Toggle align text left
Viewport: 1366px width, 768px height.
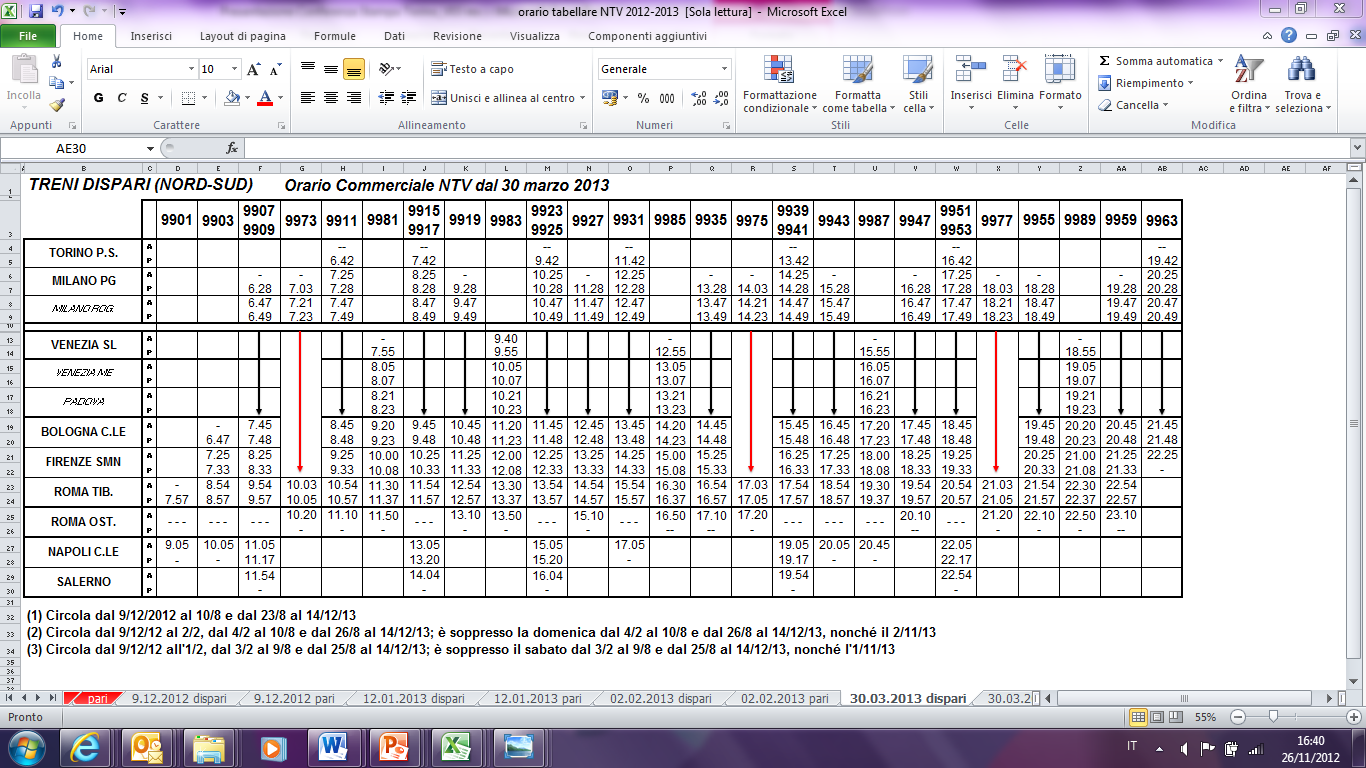click(x=308, y=98)
